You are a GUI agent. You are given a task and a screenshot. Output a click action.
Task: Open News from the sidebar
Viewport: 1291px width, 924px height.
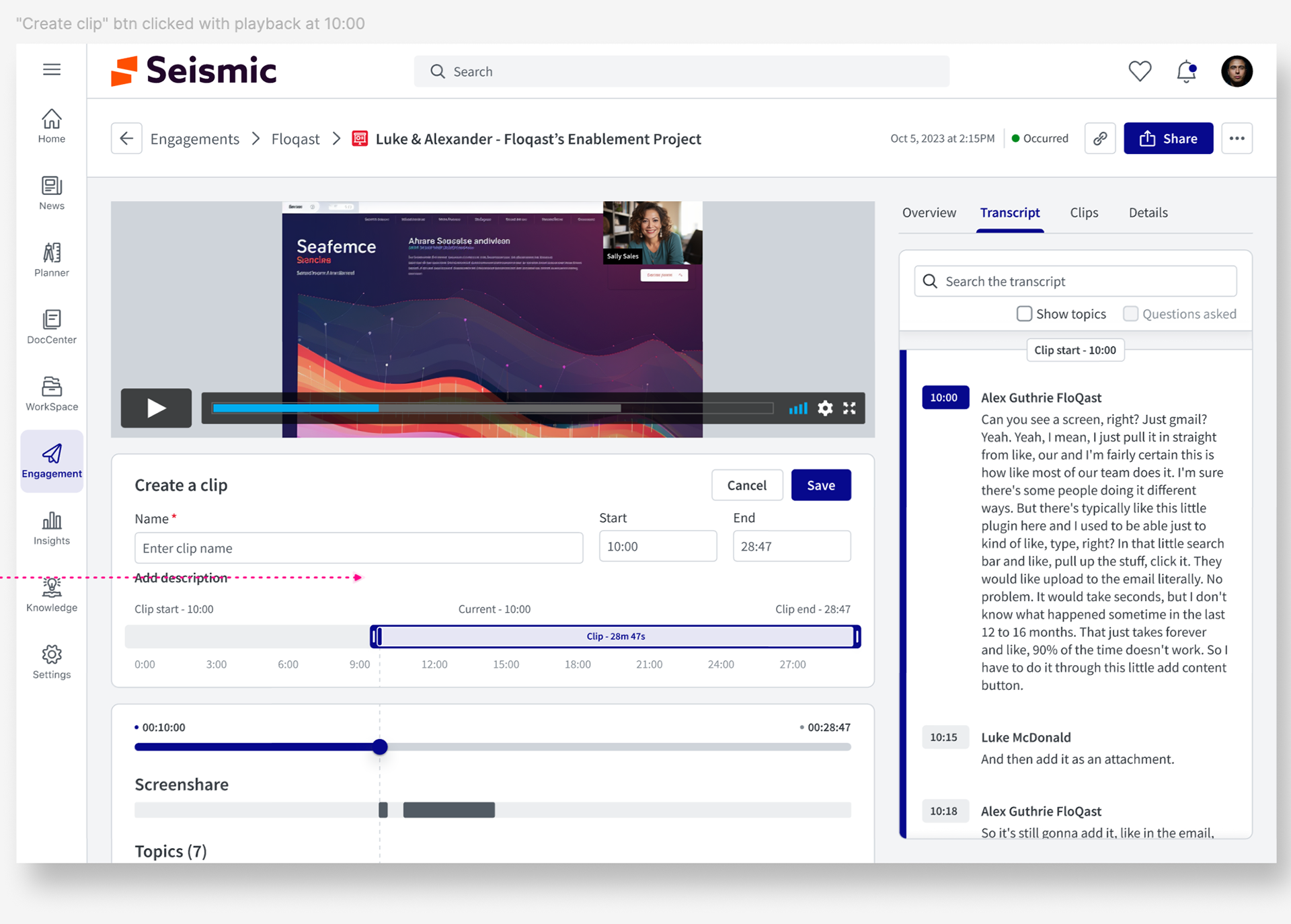52,193
